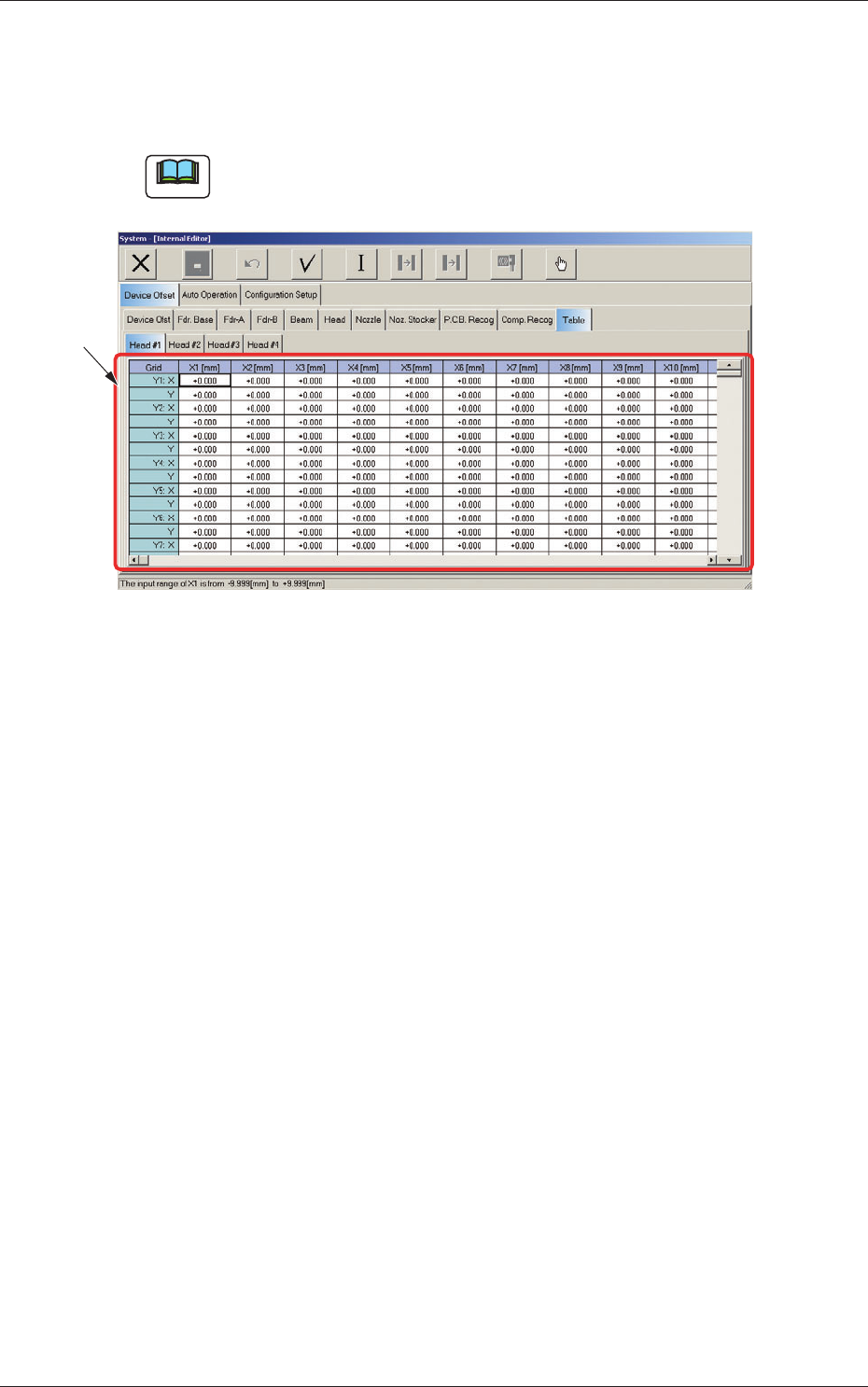The width and height of the screenshot is (868, 1387).
Task: Click the X8 [mm] column header
Action: pos(576,368)
